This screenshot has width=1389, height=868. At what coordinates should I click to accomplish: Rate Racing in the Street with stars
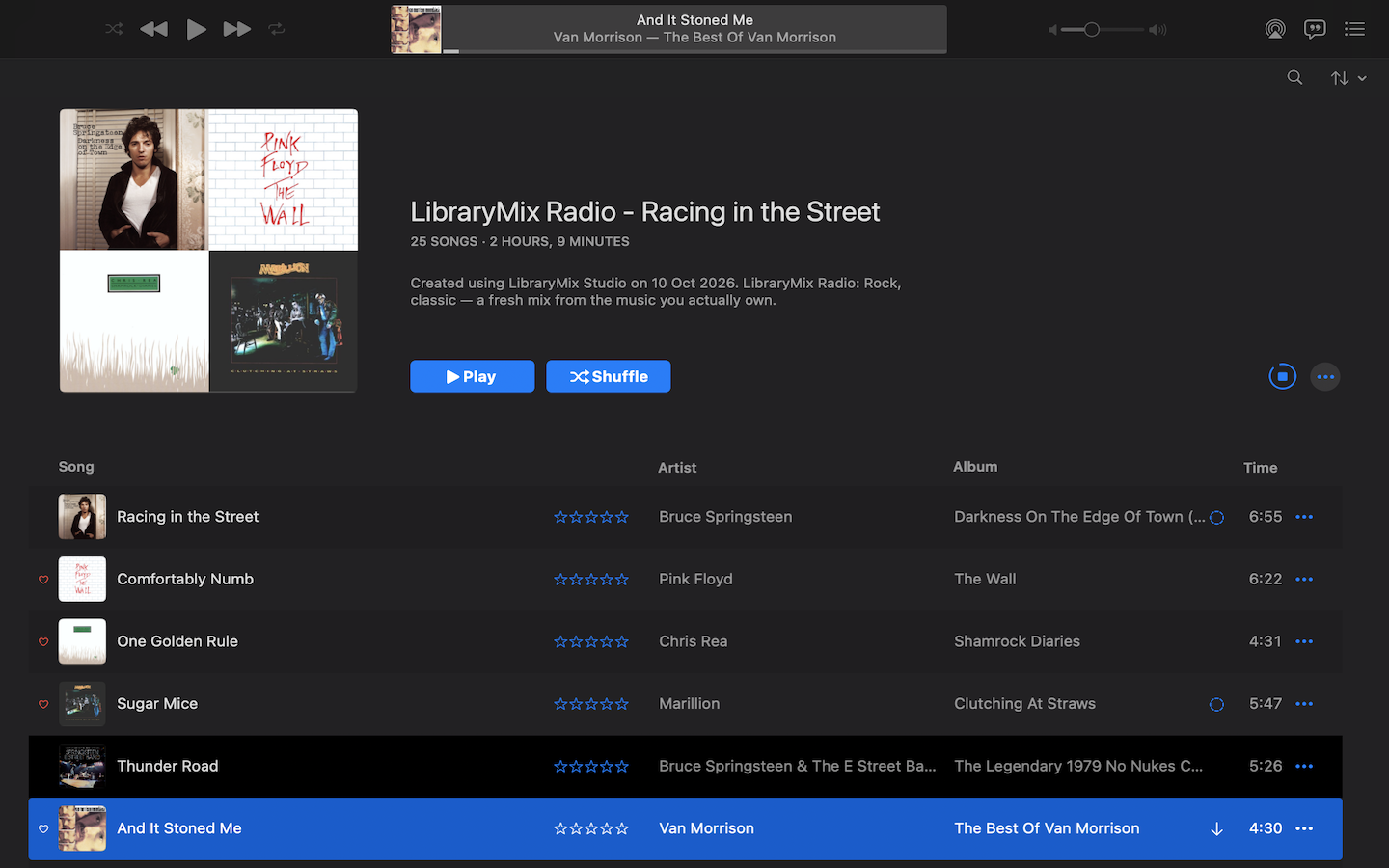click(x=591, y=517)
